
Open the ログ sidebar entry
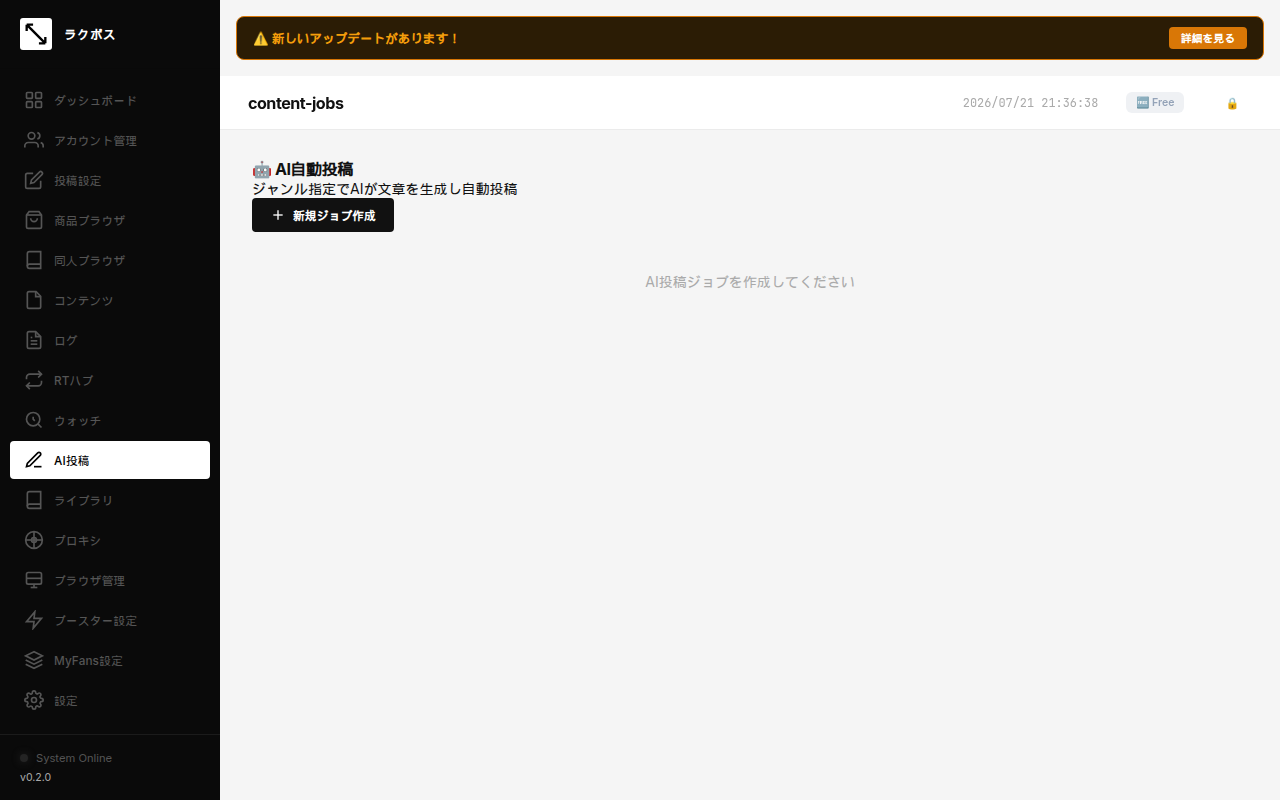(110, 340)
